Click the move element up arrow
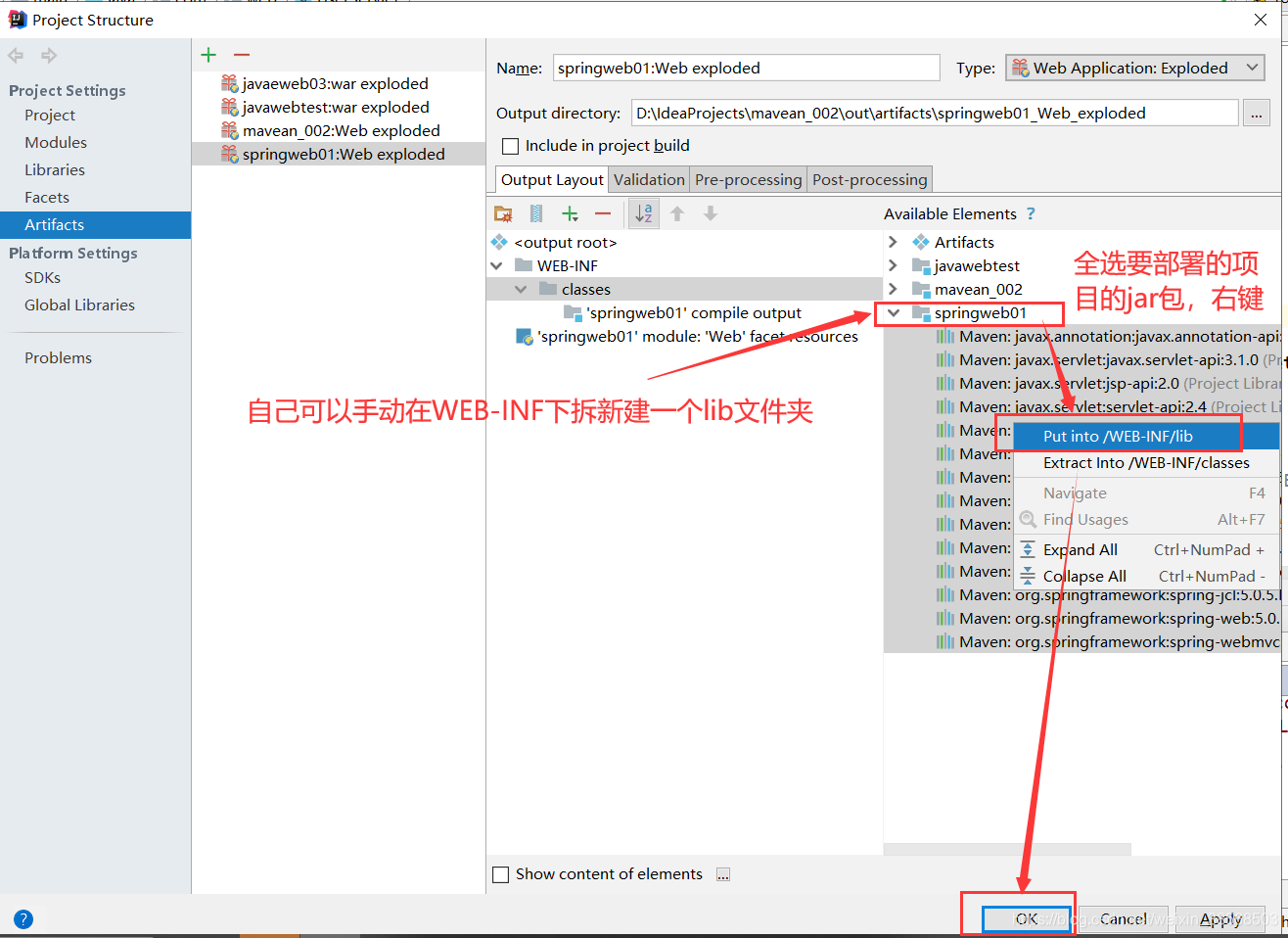The width and height of the screenshot is (1288, 938). pyautogui.click(x=675, y=213)
